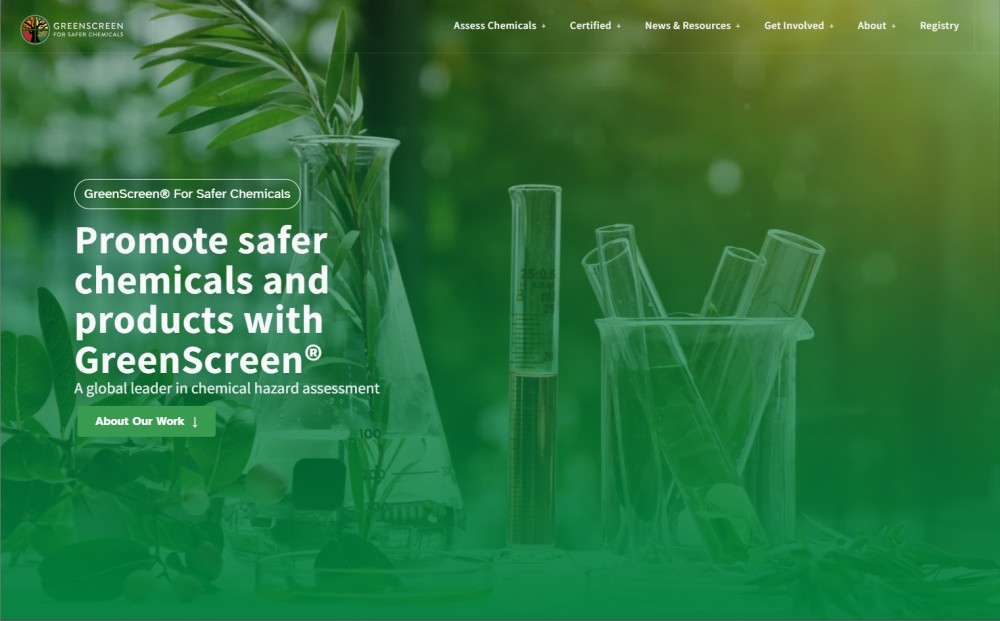1000x621 pixels.
Task: Click the GreenScreen For Safer Chemicals pill
Action: pyautogui.click(x=187, y=194)
